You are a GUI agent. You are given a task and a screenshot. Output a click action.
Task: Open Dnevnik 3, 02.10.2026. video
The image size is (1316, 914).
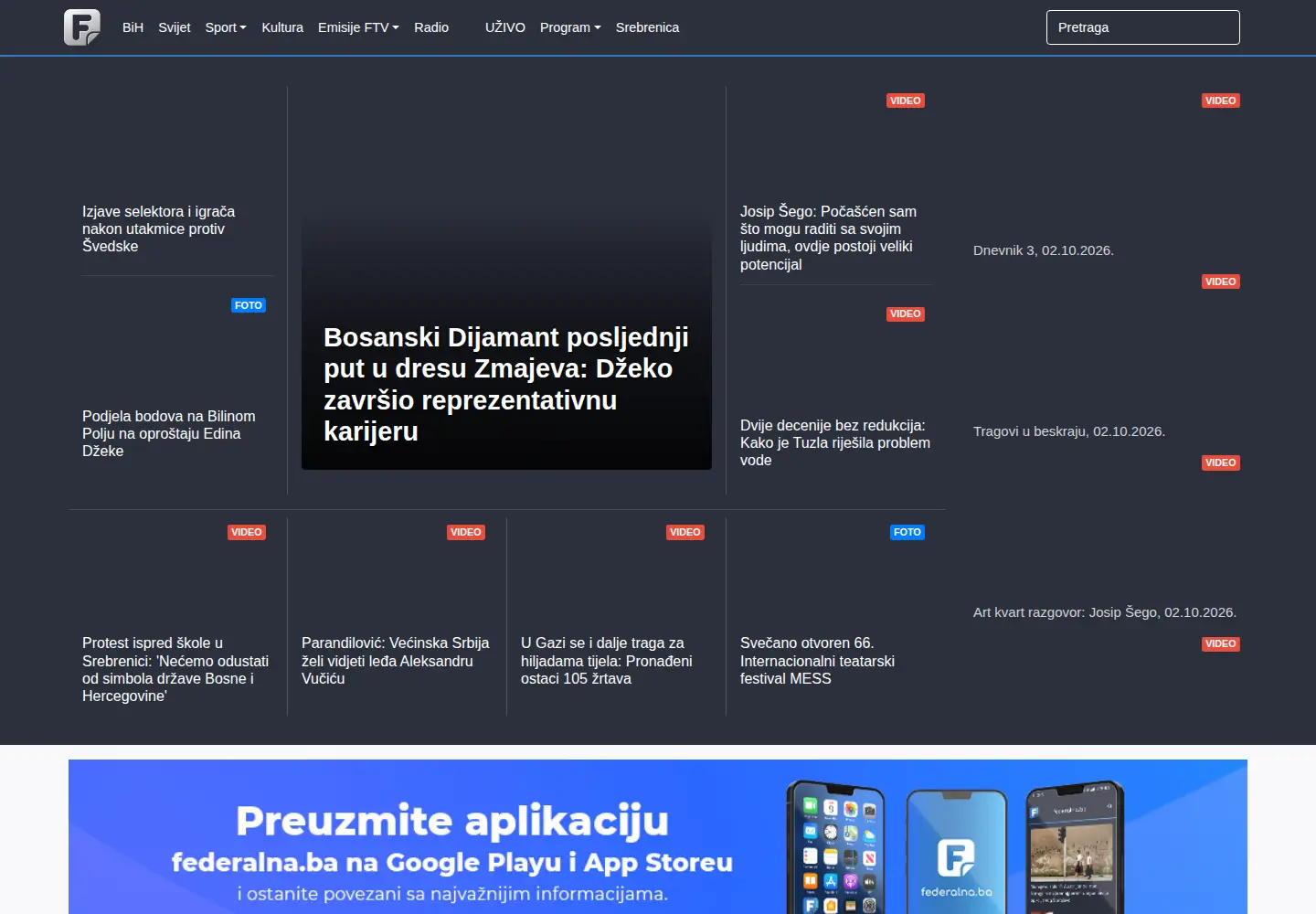1044,250
